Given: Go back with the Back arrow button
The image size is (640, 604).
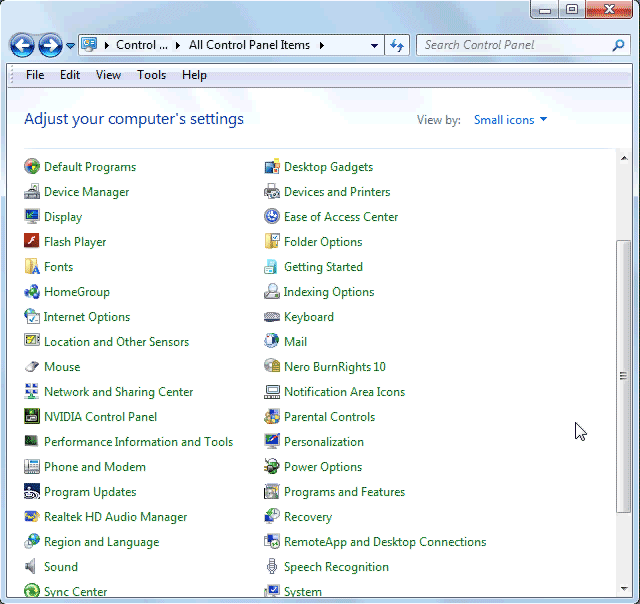Looking at the screenshot, I should coord(22,45).
